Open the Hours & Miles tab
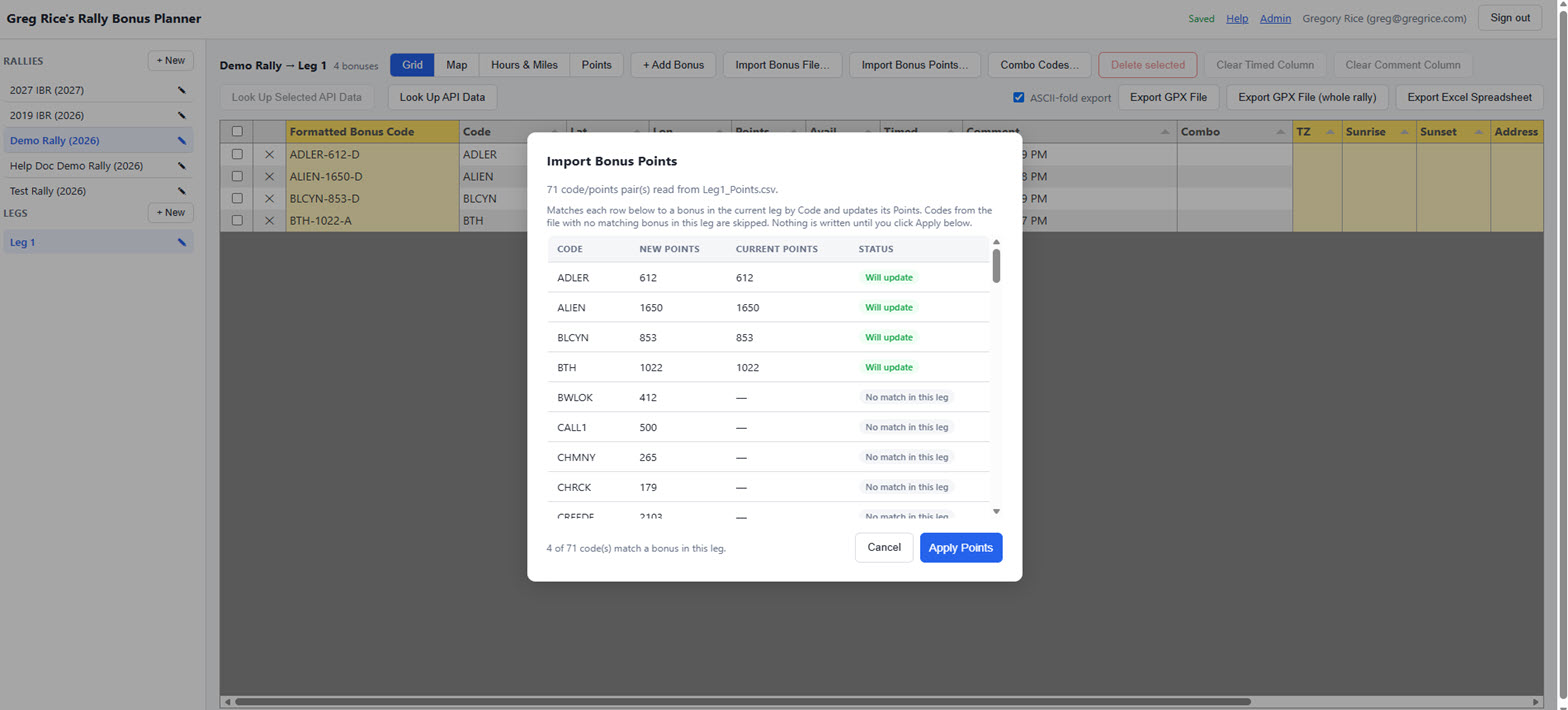This screenshot has width=1568, height=710. pyautogui.click(x=524, y=65)
